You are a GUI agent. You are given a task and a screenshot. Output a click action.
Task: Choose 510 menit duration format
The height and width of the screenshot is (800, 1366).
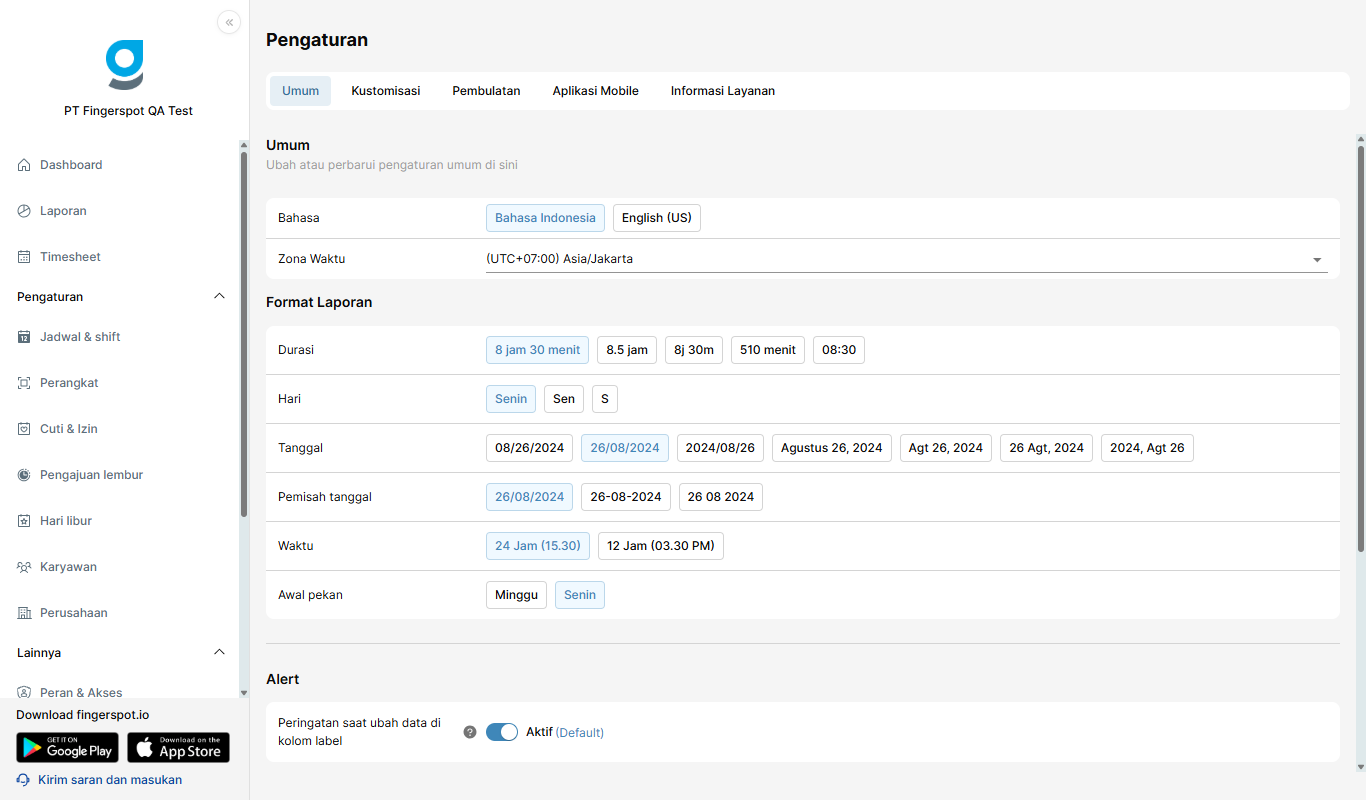coord(768,350)
